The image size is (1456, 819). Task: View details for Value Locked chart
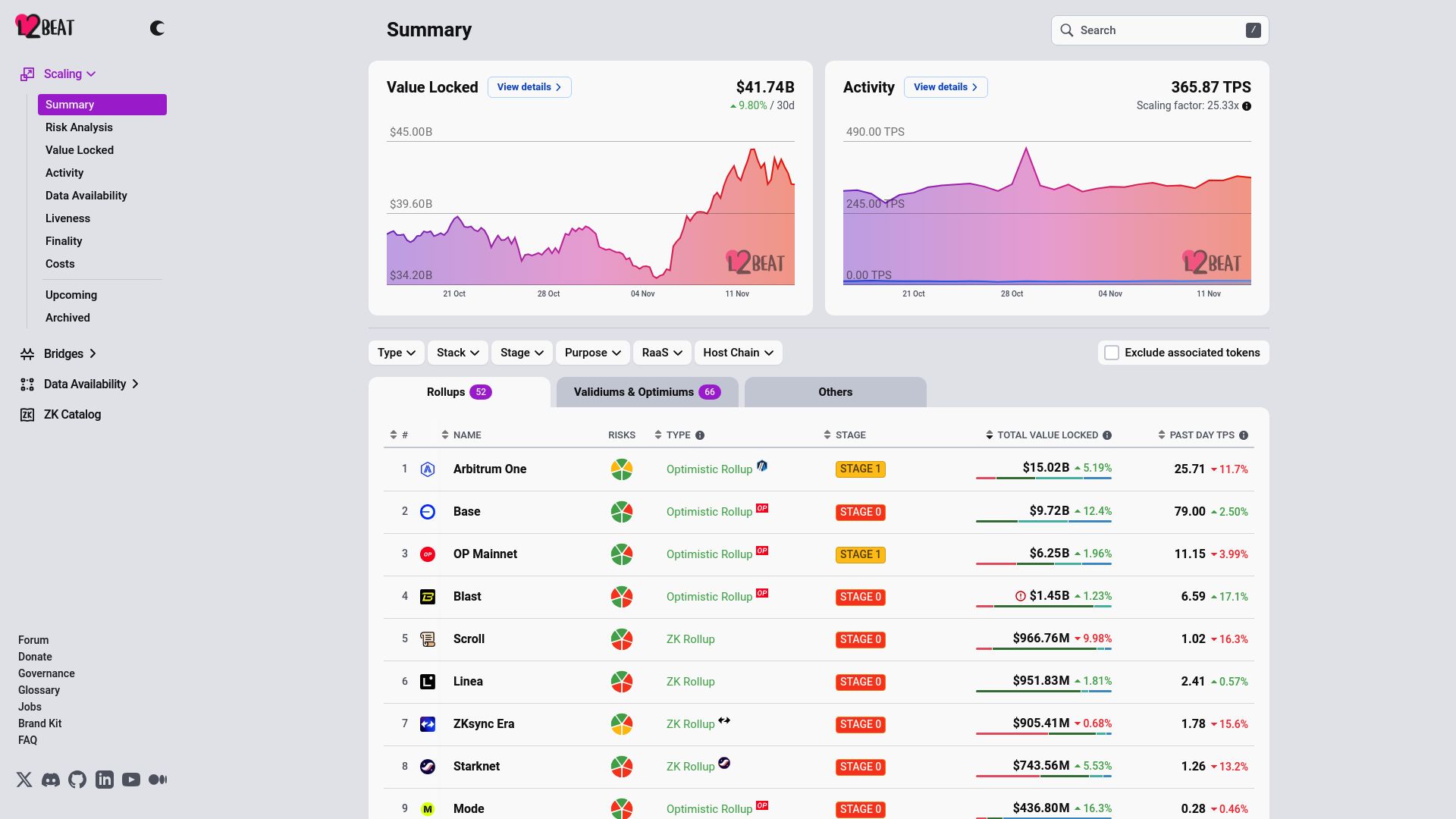pos(529,87)
